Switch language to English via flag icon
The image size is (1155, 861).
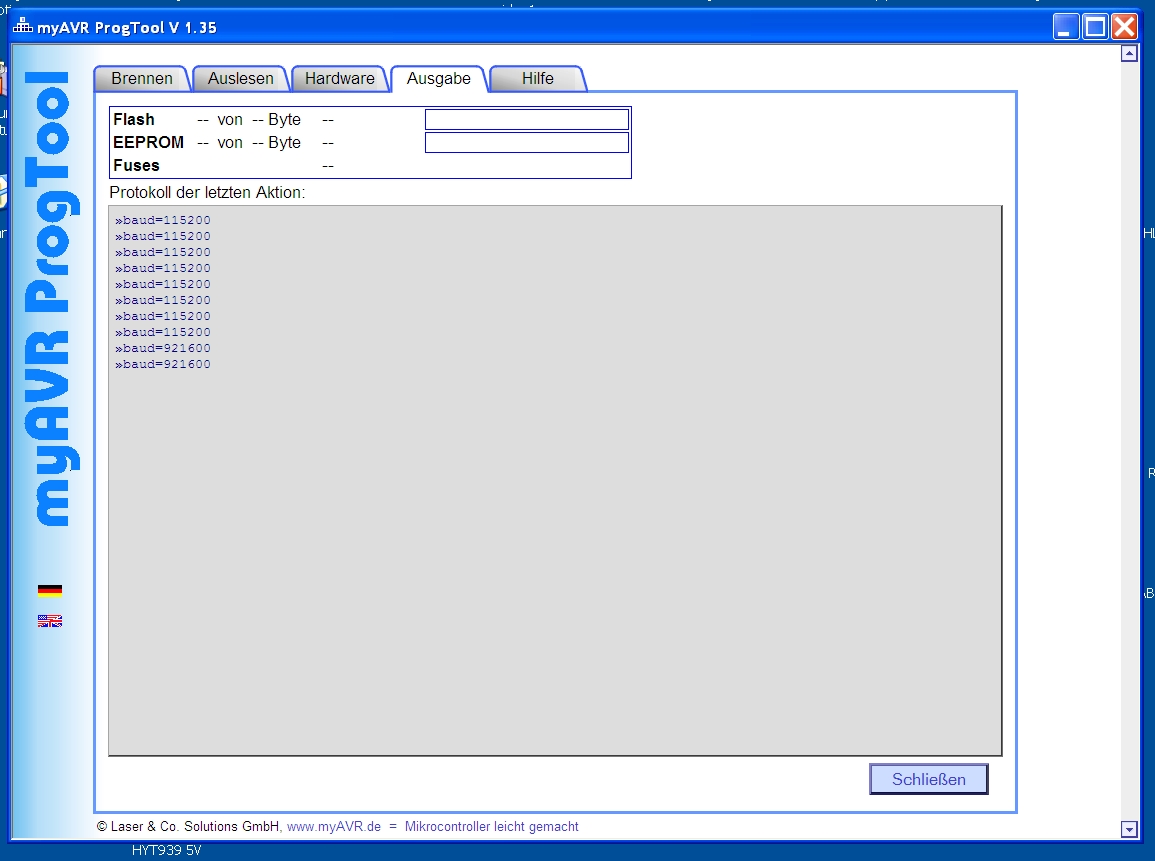[x=50, y=621]
